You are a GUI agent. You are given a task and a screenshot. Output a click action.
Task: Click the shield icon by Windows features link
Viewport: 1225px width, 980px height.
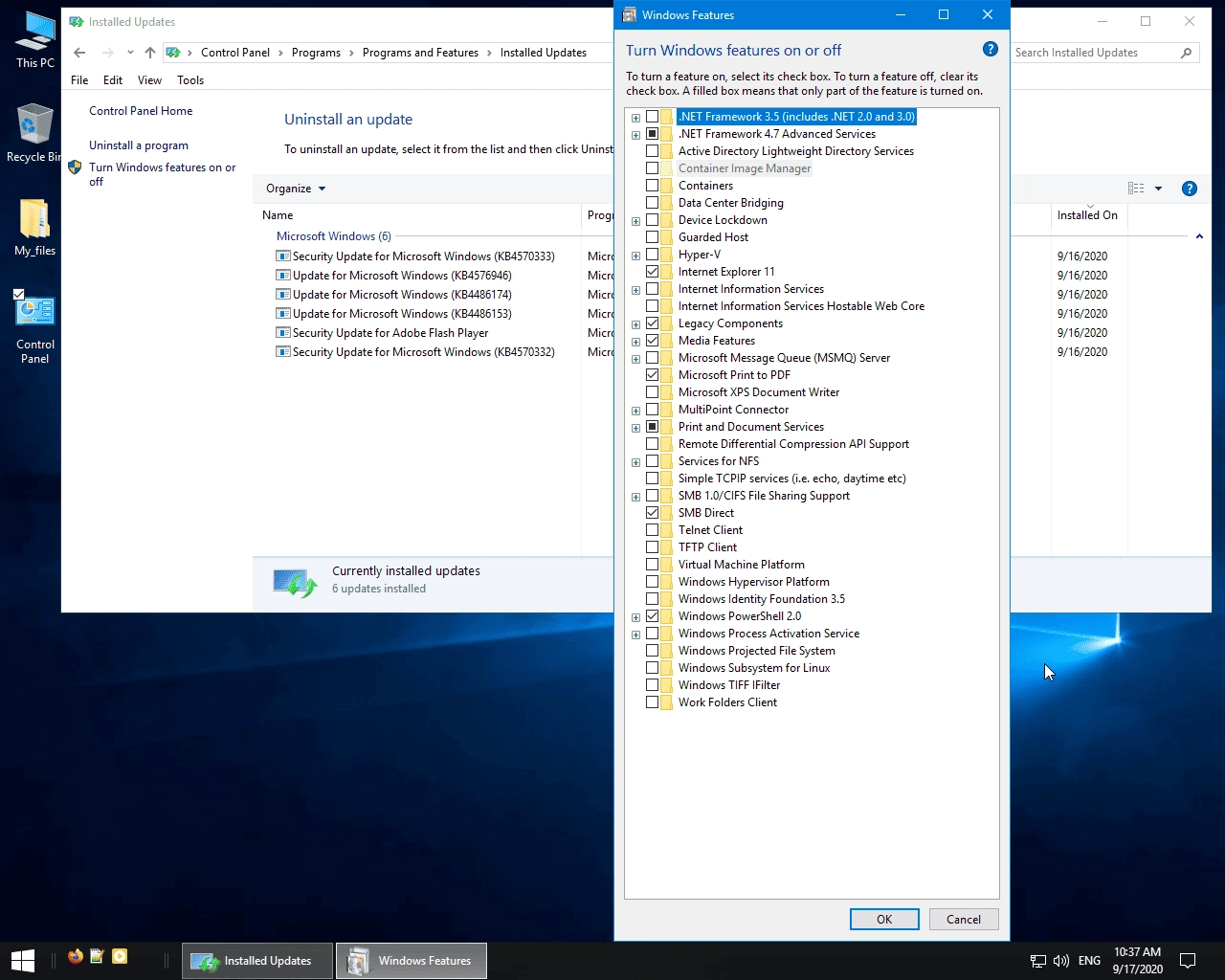coord(75,167)
